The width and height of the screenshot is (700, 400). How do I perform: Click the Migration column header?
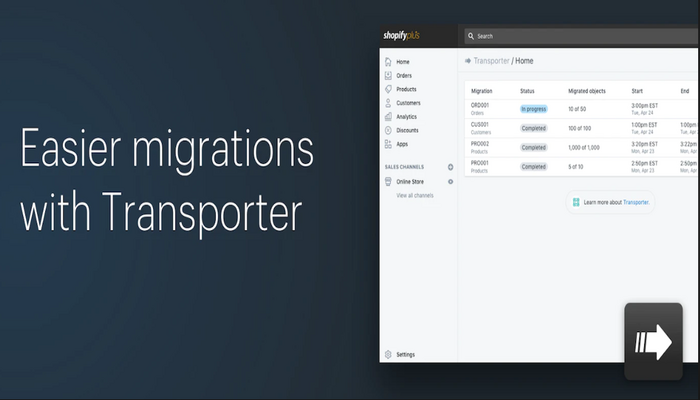(482, 91)
